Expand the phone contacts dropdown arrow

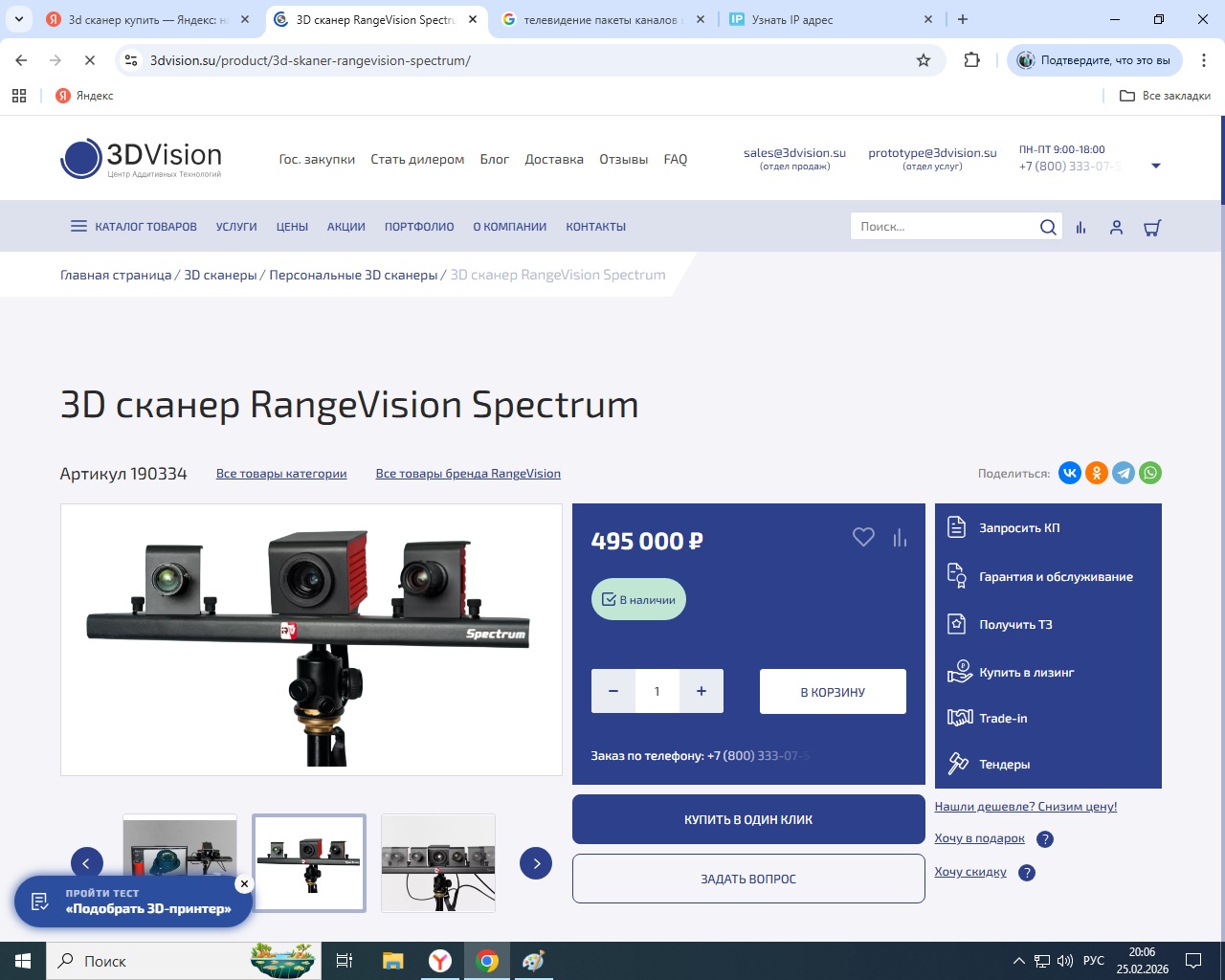tap(1156, 167)
